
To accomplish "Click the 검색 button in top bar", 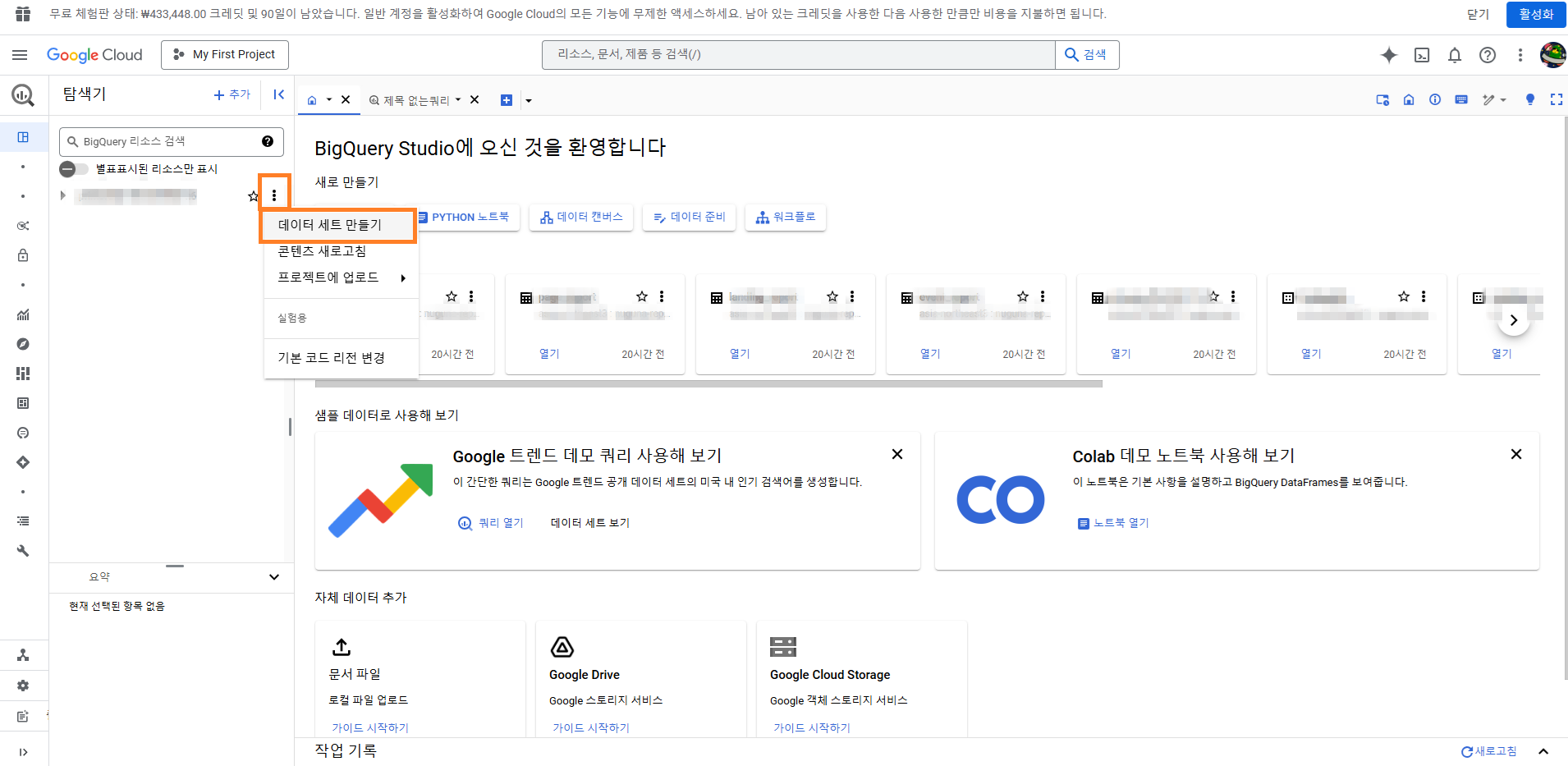I will [1087, 55].
